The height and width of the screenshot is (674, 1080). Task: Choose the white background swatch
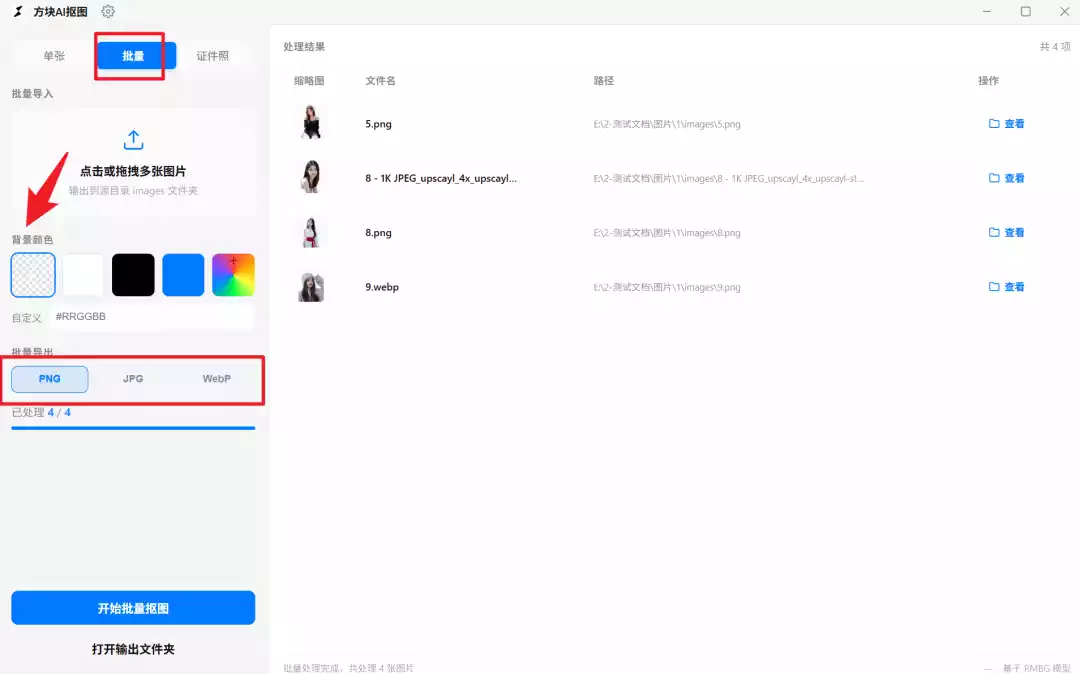[x=83, y=275]
